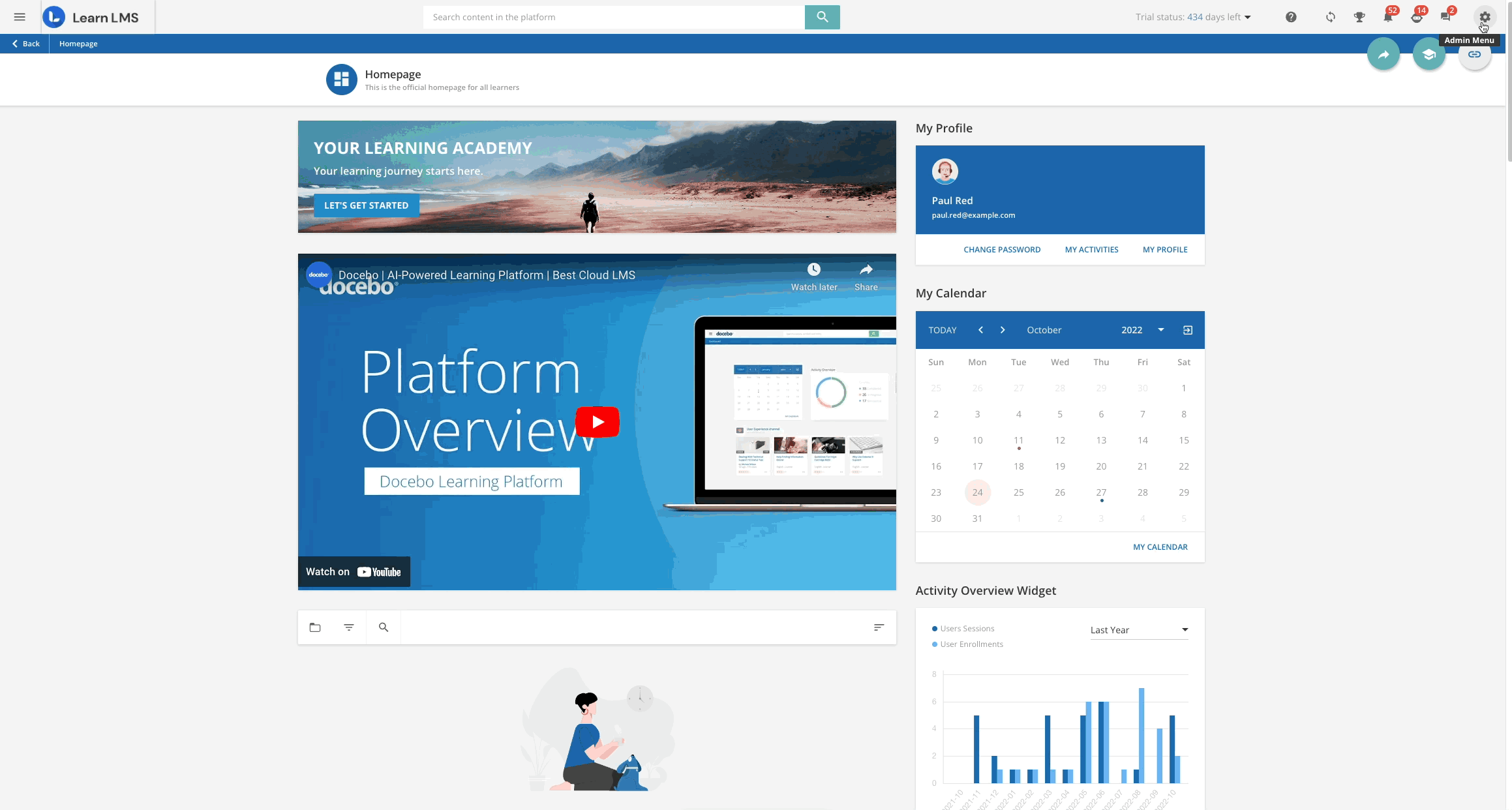Toggle User Enrollments chart legend
Screen dimensions: 1512x810
click(967, 644)
